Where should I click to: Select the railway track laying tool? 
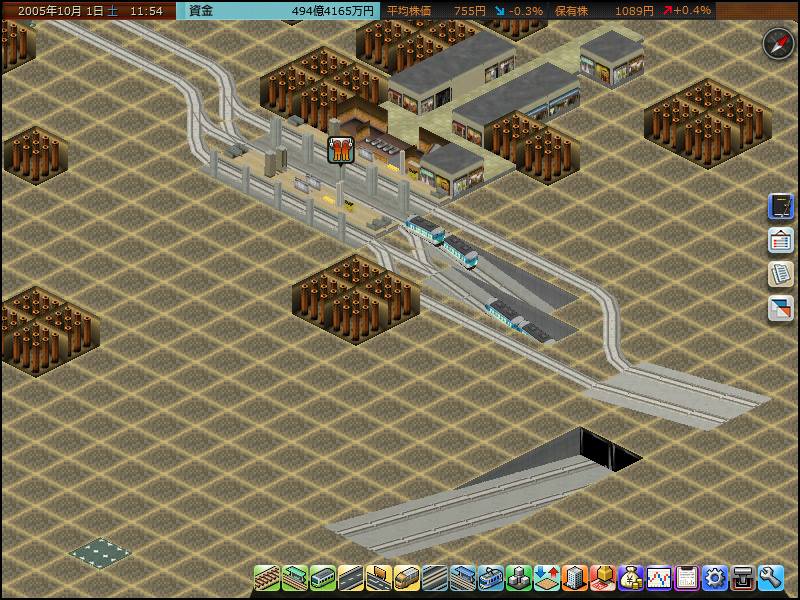click(267, 578)
